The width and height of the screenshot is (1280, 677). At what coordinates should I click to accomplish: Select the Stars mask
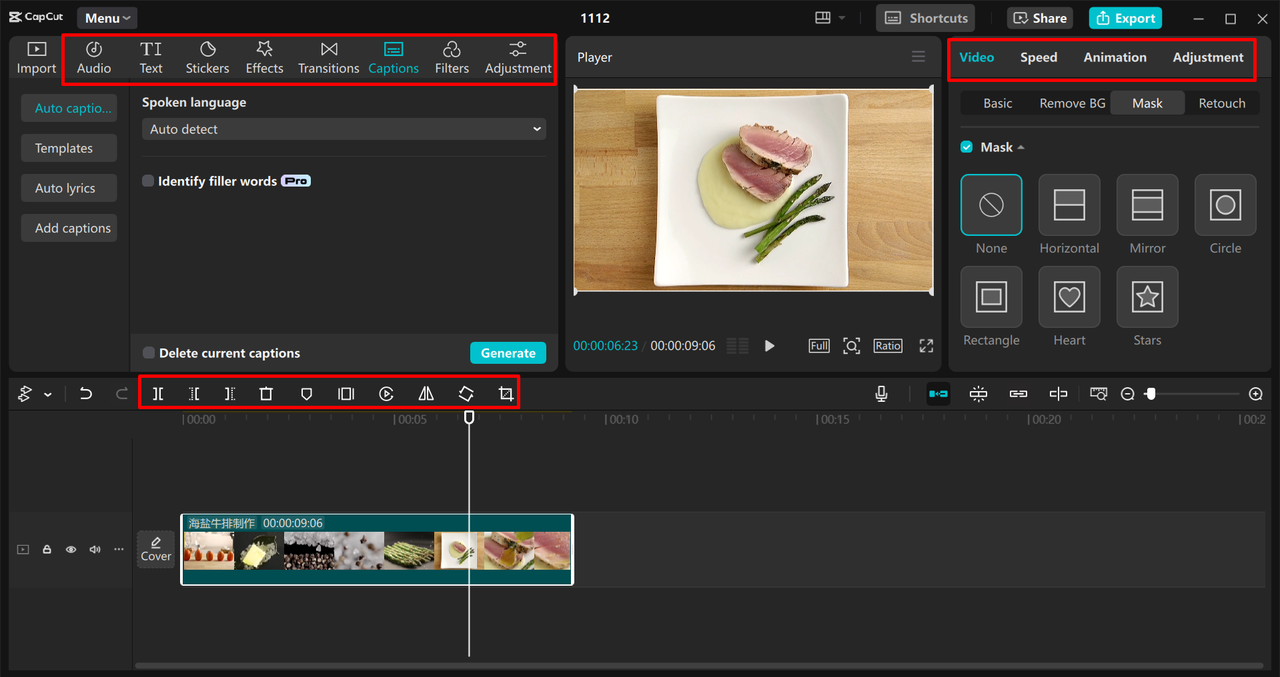1147,296
